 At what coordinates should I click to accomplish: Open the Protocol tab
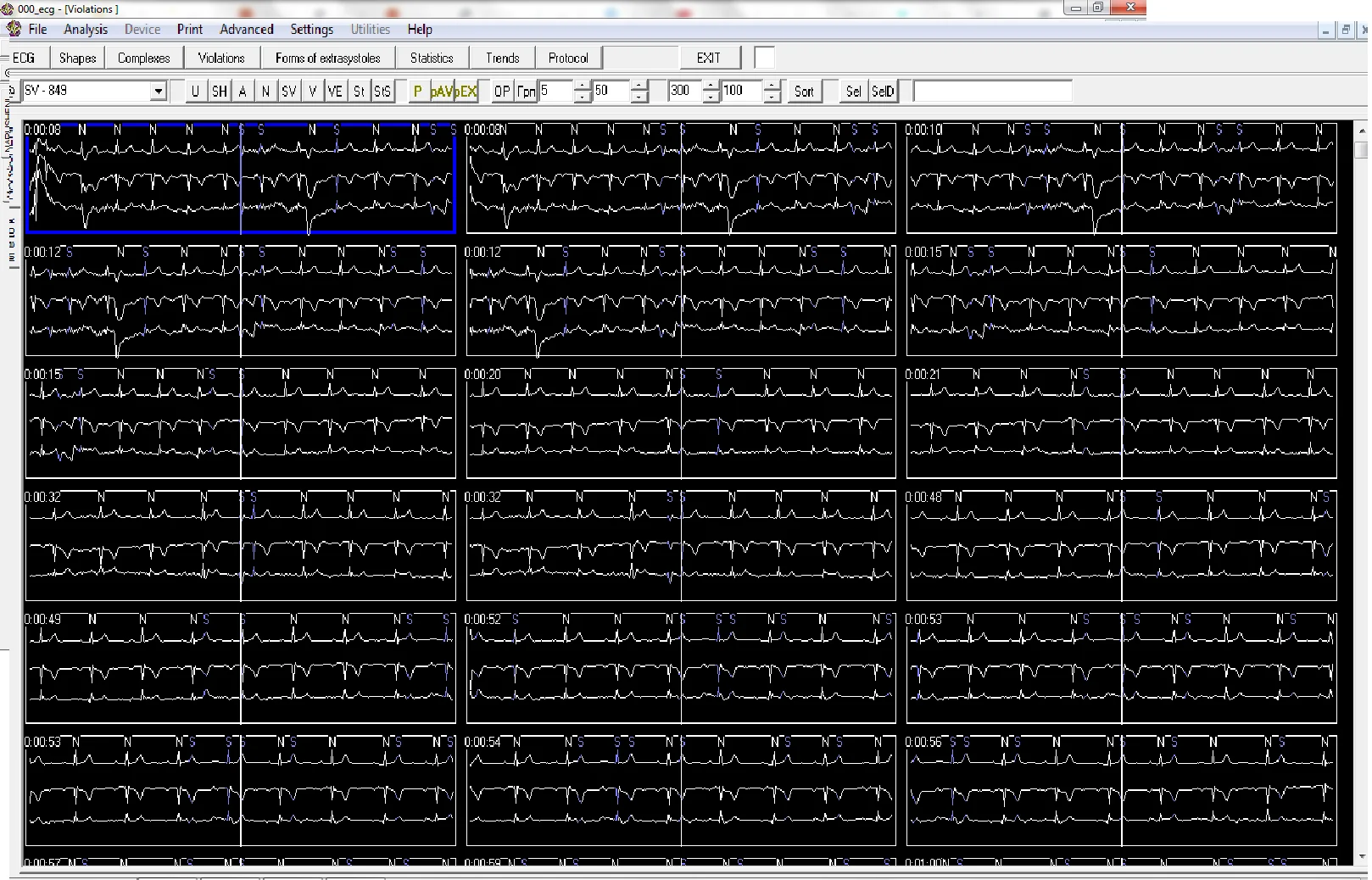point(568,58)
